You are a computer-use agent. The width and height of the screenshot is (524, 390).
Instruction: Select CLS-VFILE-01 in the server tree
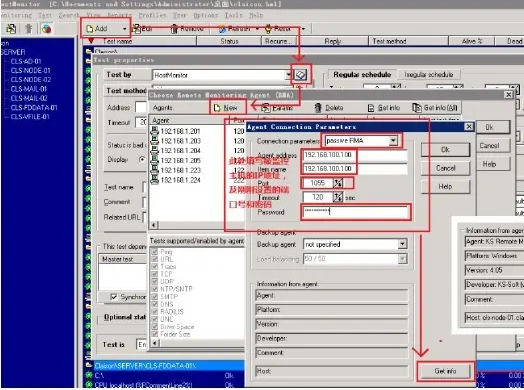30,117
